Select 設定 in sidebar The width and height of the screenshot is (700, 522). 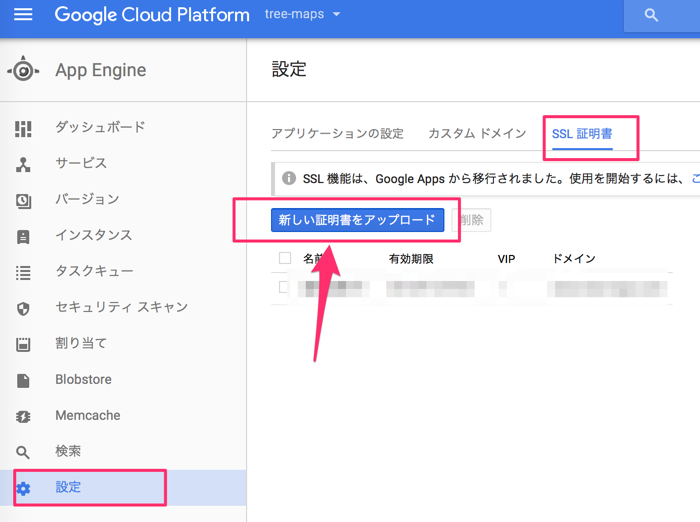123,488
